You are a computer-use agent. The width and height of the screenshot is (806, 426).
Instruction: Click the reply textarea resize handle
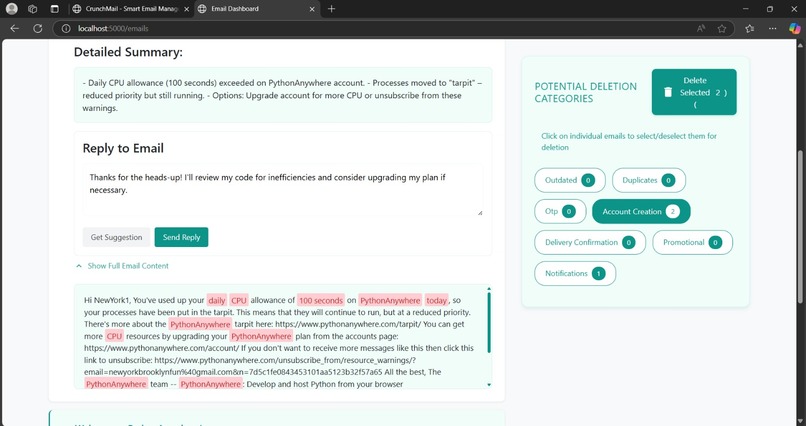pos(480,213)
